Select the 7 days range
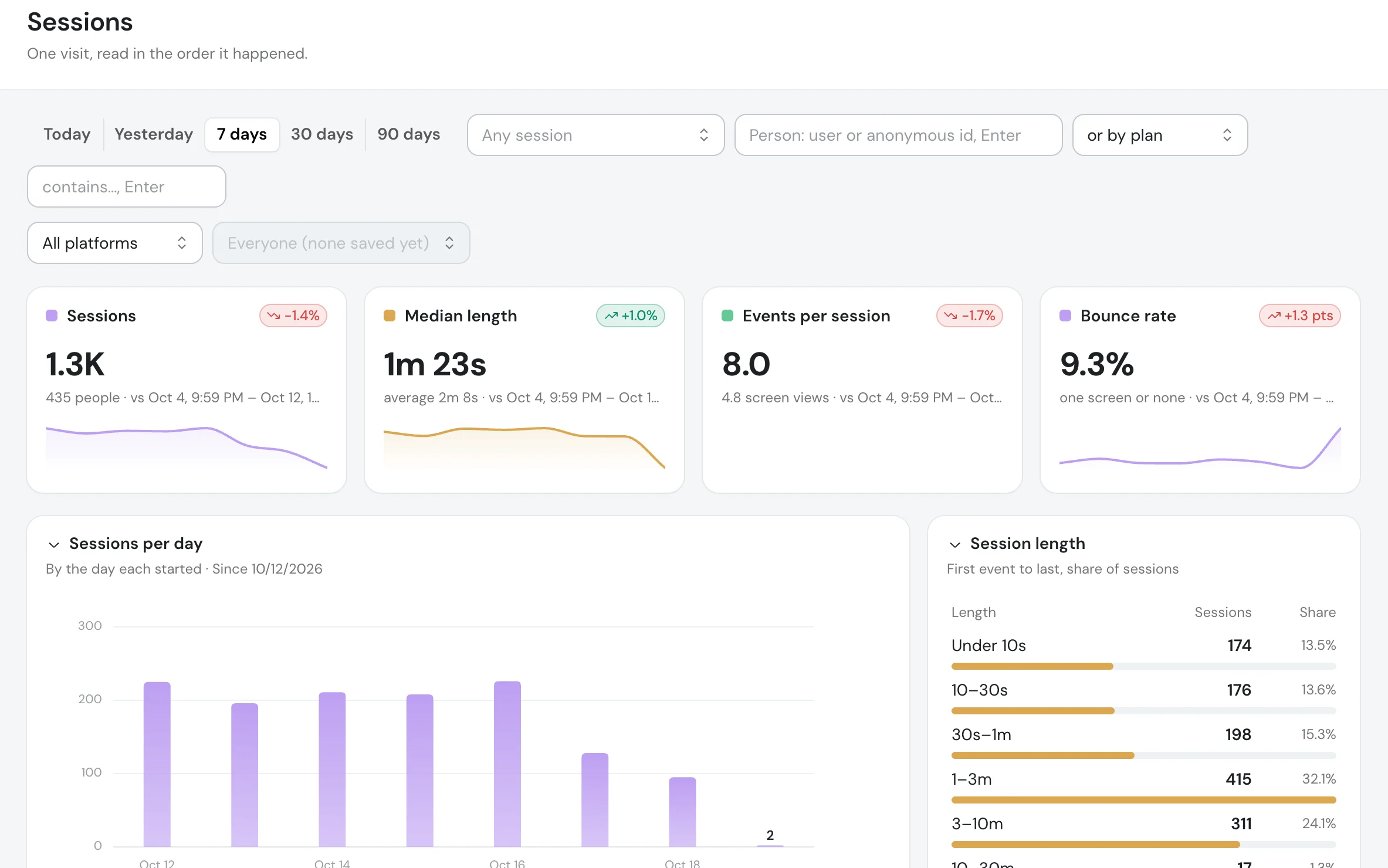The height and width of the screenshot is (868, 1388). (242, 134)
